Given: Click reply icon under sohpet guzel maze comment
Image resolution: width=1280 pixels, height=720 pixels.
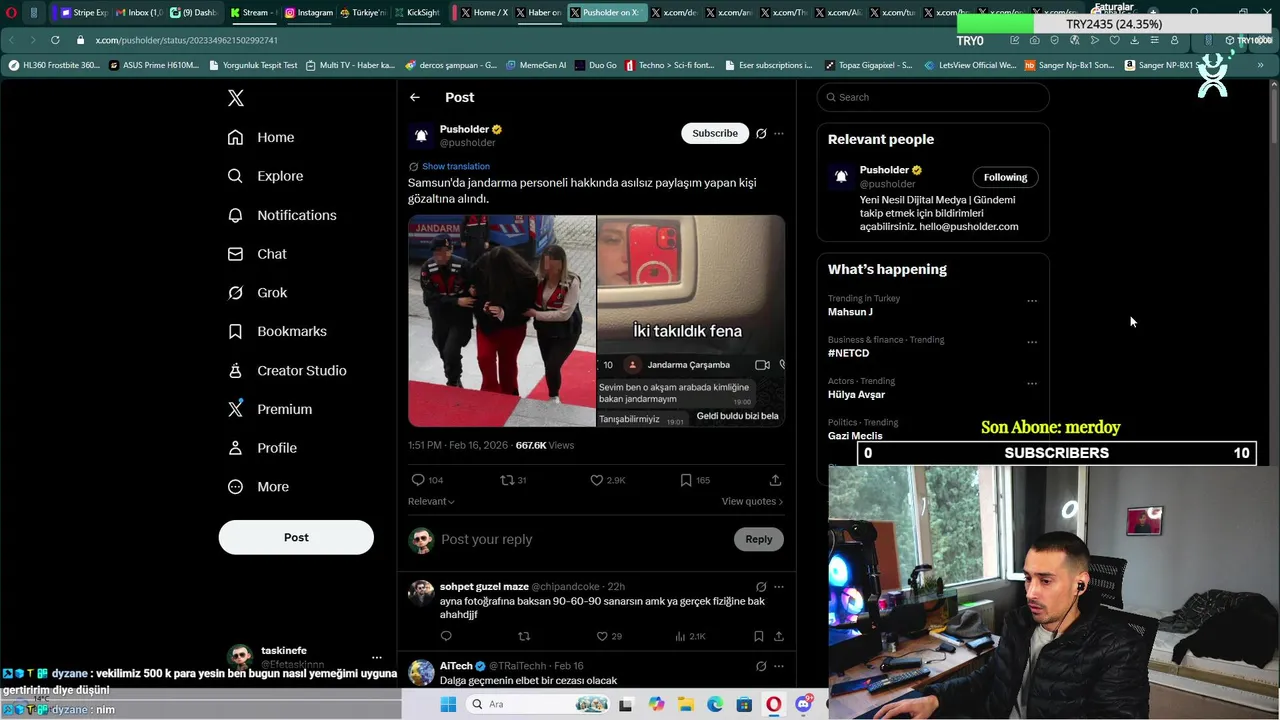Looking at the screenshot, I should (x=446, y=636).
